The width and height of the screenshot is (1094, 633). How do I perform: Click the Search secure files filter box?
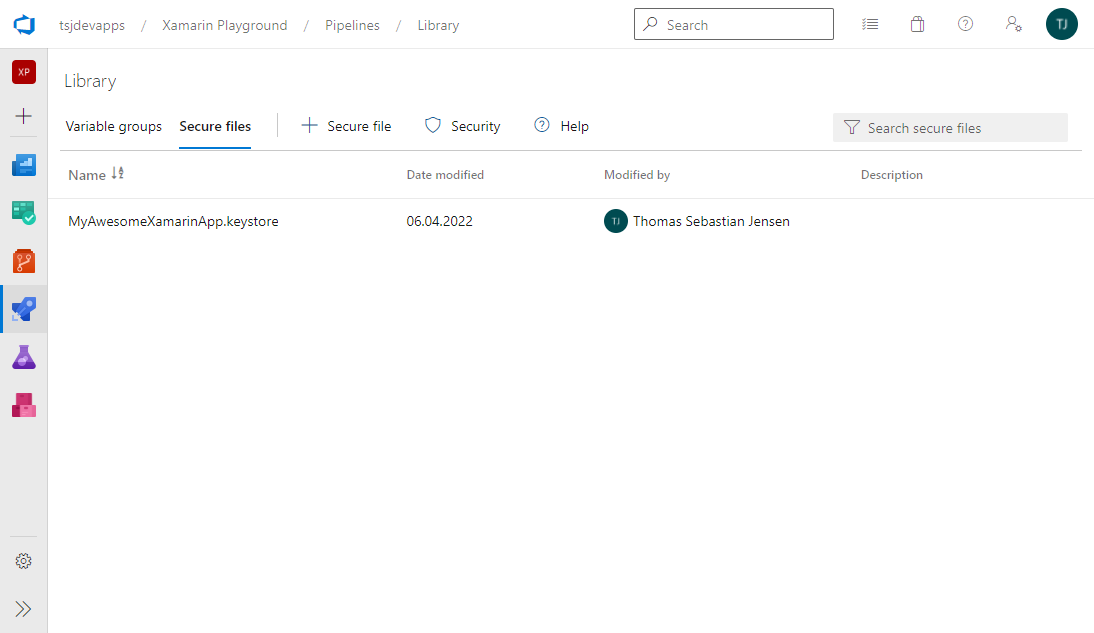pyautogui.click(x=950, y=128)
